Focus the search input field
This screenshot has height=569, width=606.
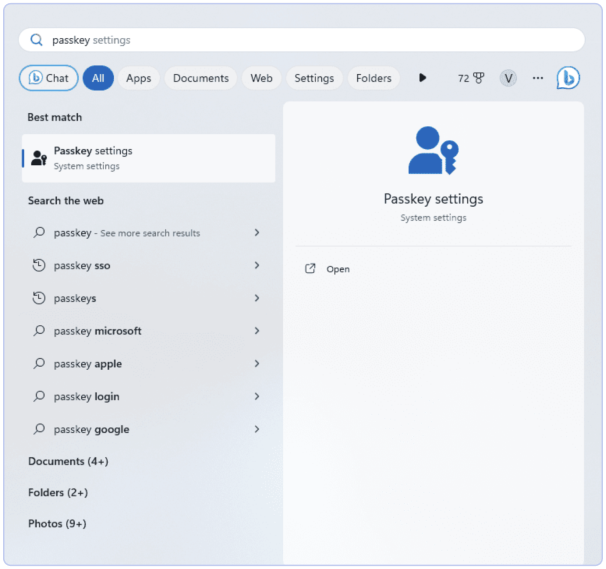tap(301, 40)
